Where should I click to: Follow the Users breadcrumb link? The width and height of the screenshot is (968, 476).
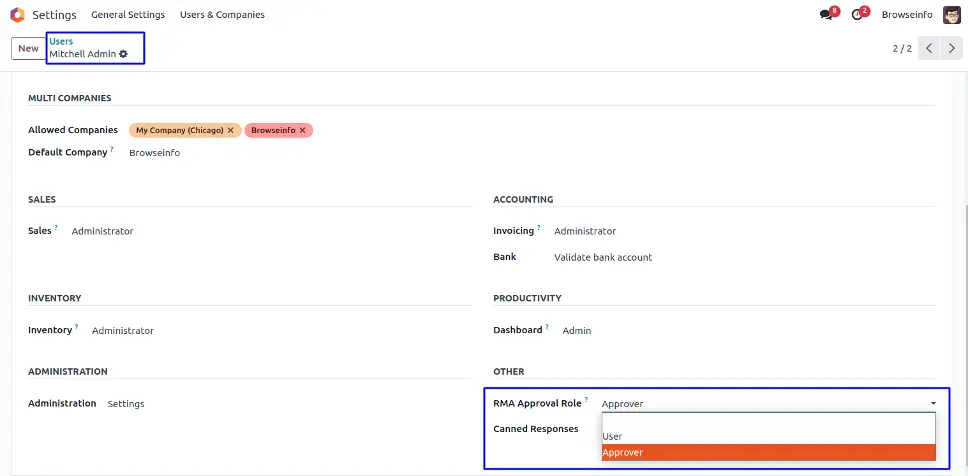coord(61,41)
